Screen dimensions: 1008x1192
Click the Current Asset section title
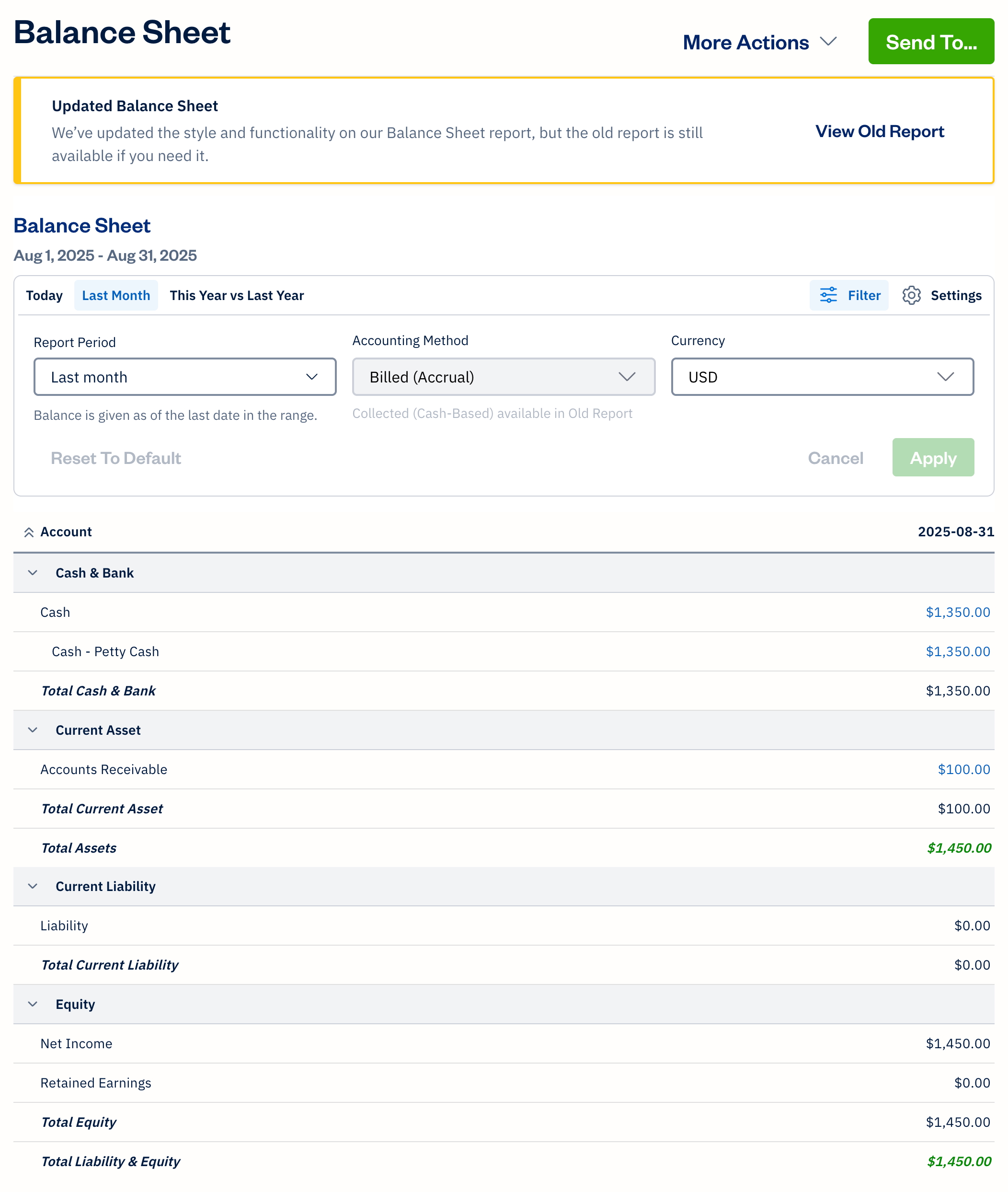(98, 730)
